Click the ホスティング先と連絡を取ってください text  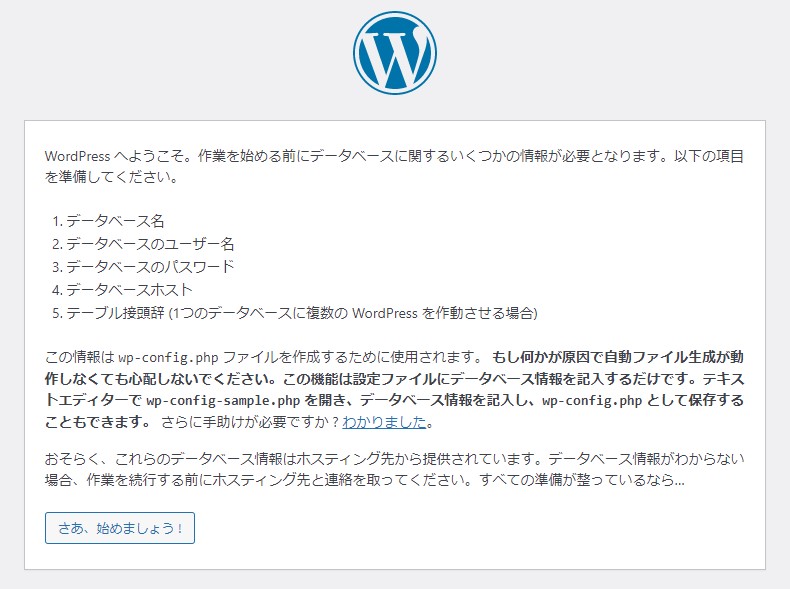tap(372, 480)
